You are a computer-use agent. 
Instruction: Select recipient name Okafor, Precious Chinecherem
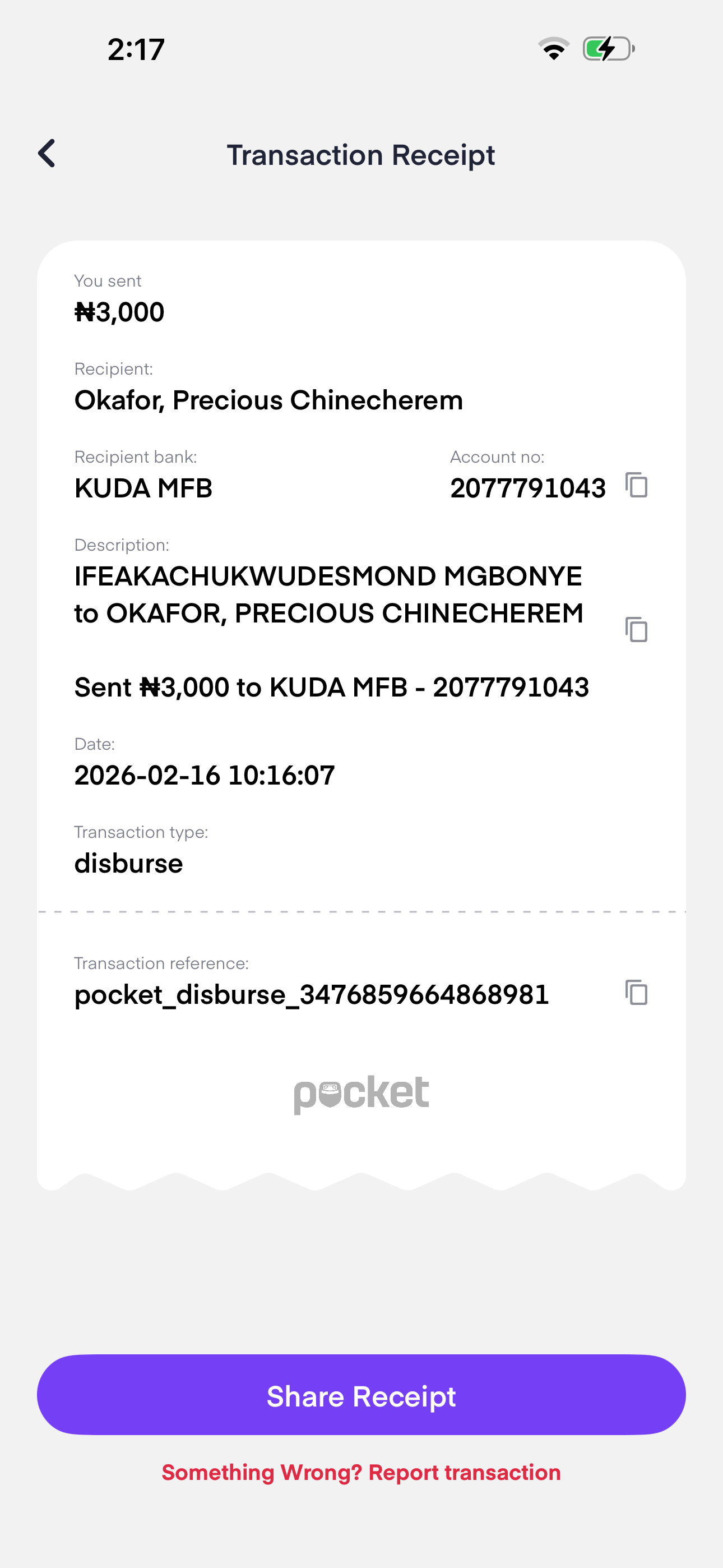point(268,400)
